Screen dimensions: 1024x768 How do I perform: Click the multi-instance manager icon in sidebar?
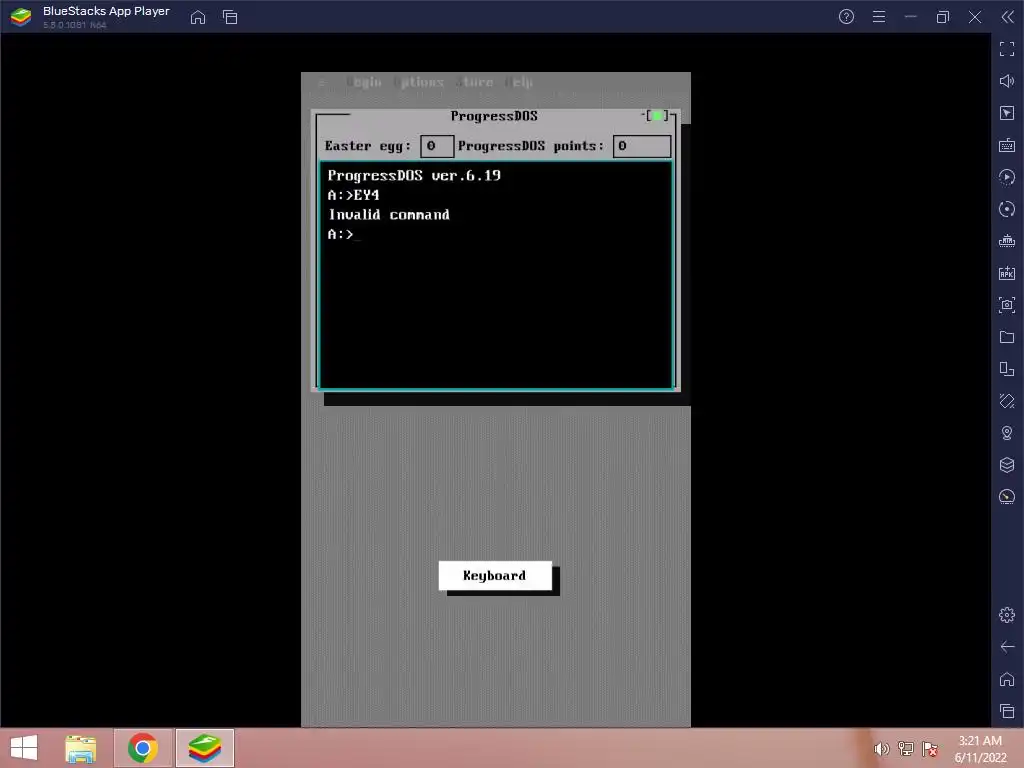click(1007, 369)
